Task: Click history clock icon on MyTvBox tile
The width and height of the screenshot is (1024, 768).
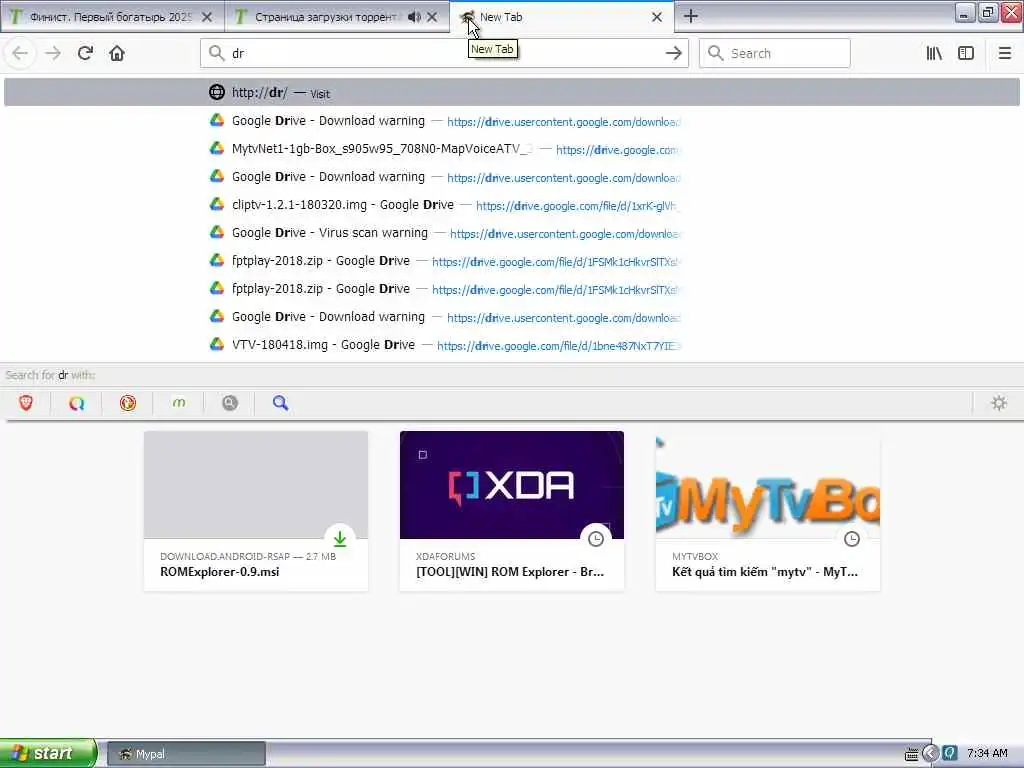Action: (x=852, y=539)
